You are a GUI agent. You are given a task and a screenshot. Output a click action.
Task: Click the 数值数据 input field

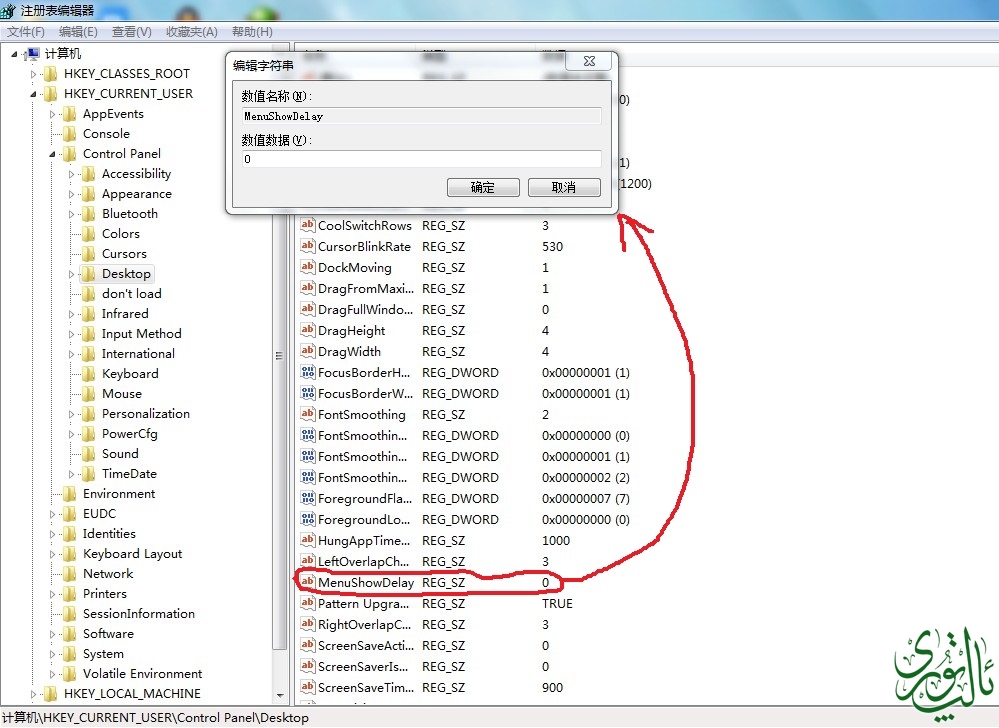pyautogui.click(x=421, y=160)
